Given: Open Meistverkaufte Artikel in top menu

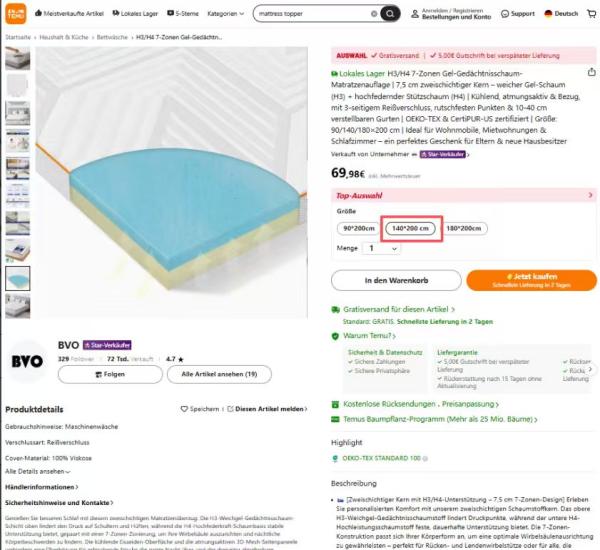Looking at the screenshot, I should click(x=69, y=13).
